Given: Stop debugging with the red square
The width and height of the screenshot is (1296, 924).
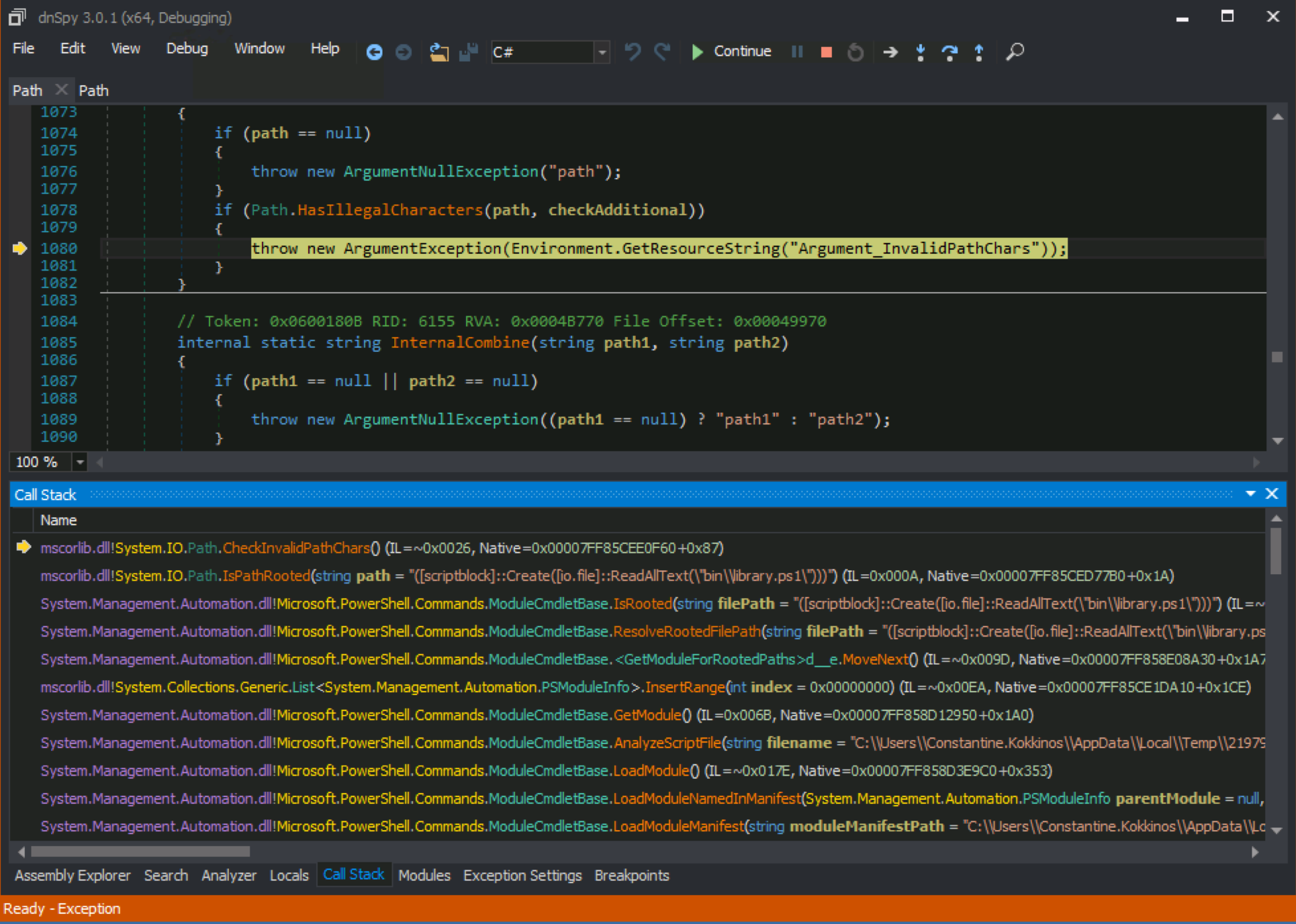Looking at the screenshot, I should (827, 52).
